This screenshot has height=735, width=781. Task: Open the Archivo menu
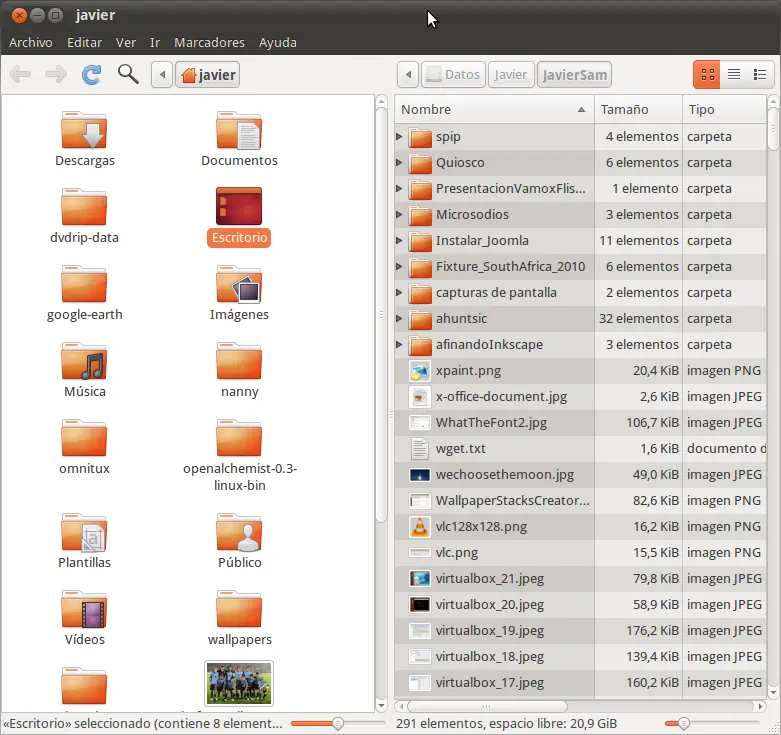30,43
